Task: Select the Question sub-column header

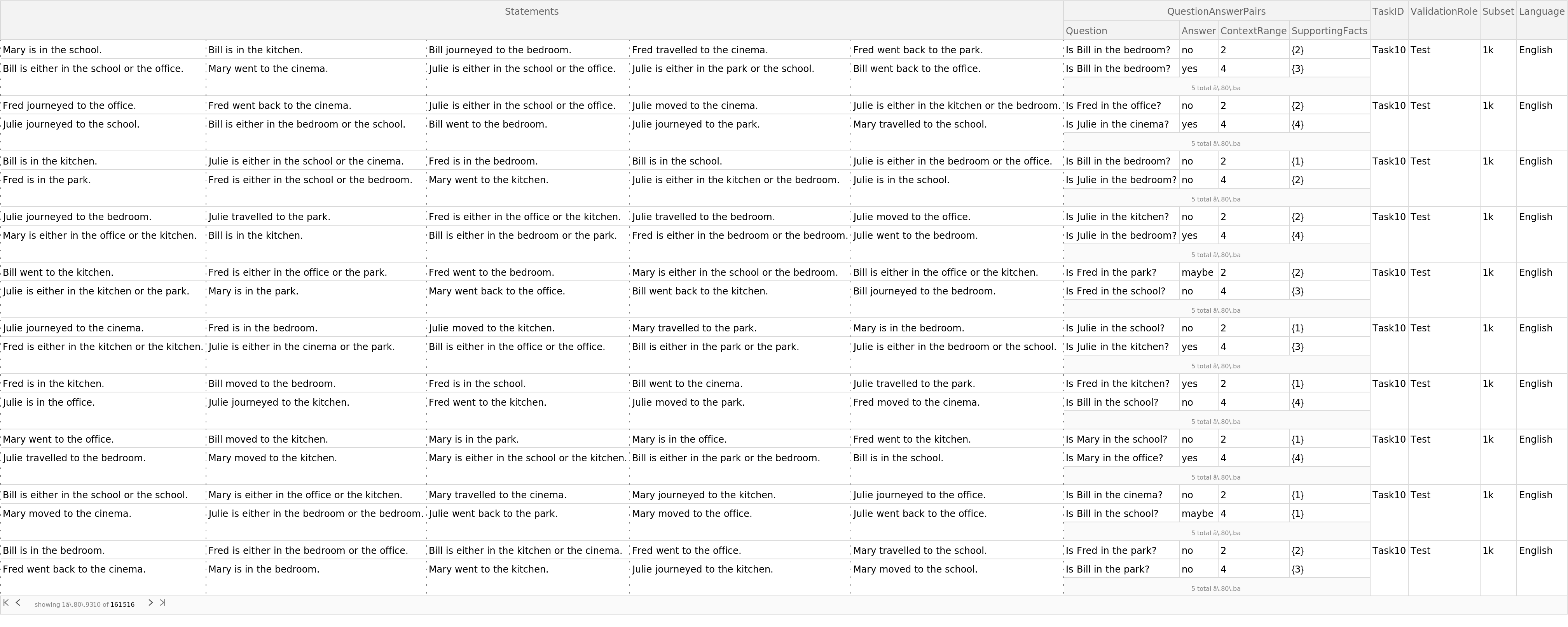Action: [x=1086, y=31]
